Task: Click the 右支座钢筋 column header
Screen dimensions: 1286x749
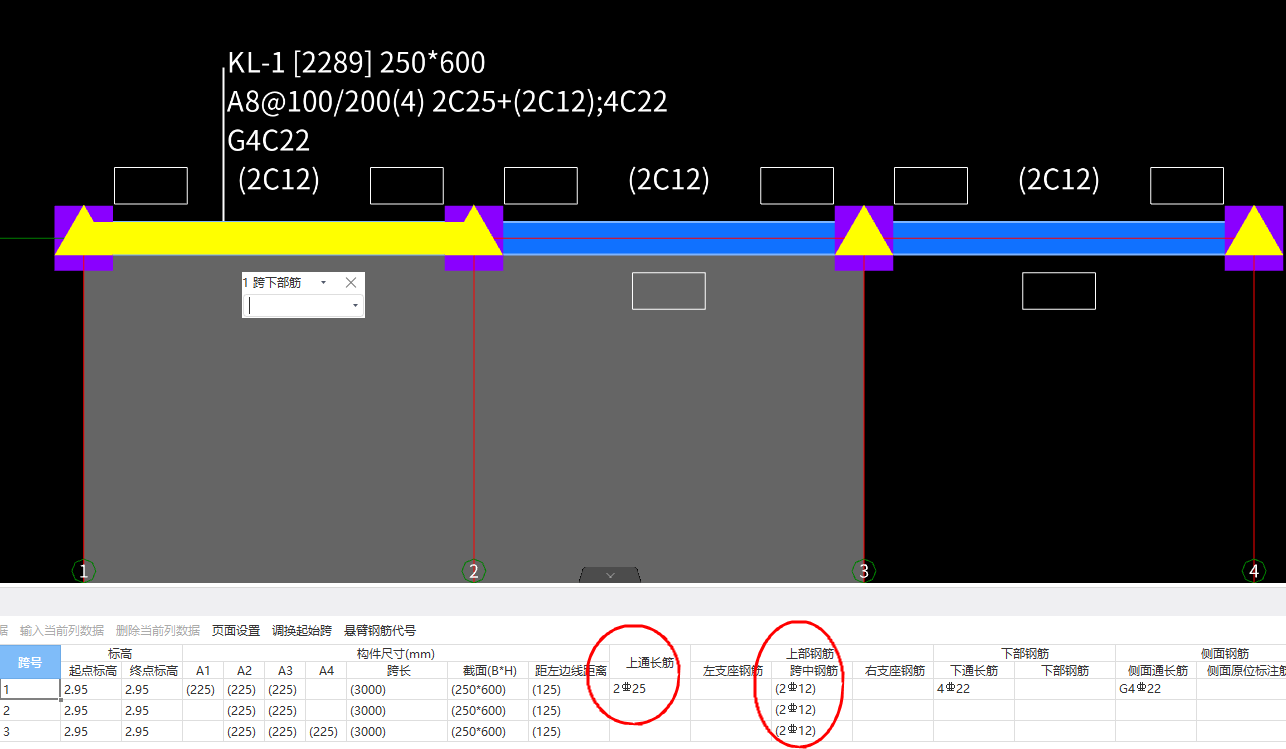Action: (893, 671)
